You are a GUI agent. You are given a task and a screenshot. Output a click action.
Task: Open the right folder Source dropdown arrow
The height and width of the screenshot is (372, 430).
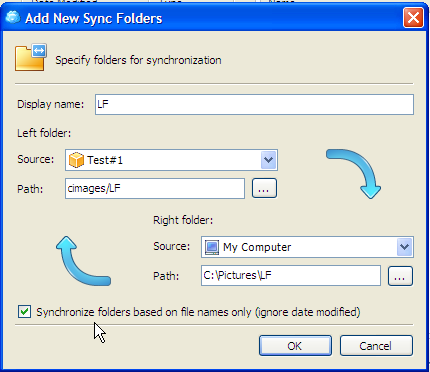(404, 247)
